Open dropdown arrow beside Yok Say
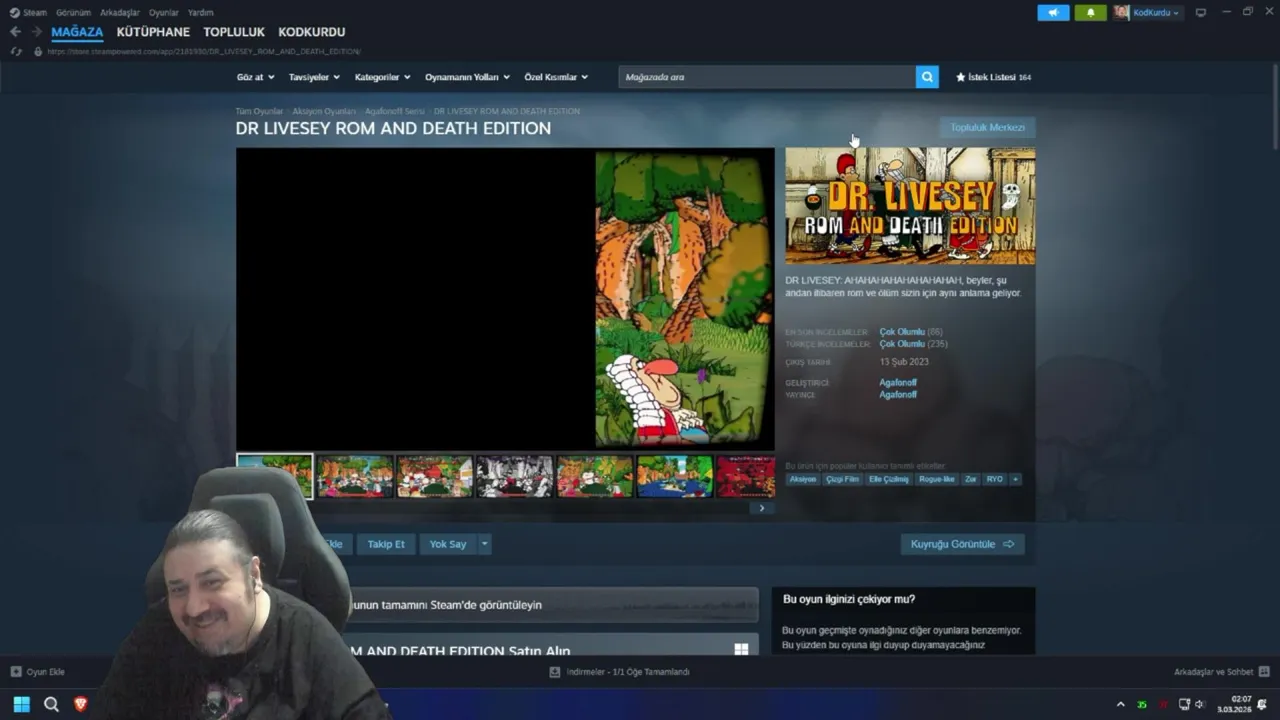 [x=484, y=544]
